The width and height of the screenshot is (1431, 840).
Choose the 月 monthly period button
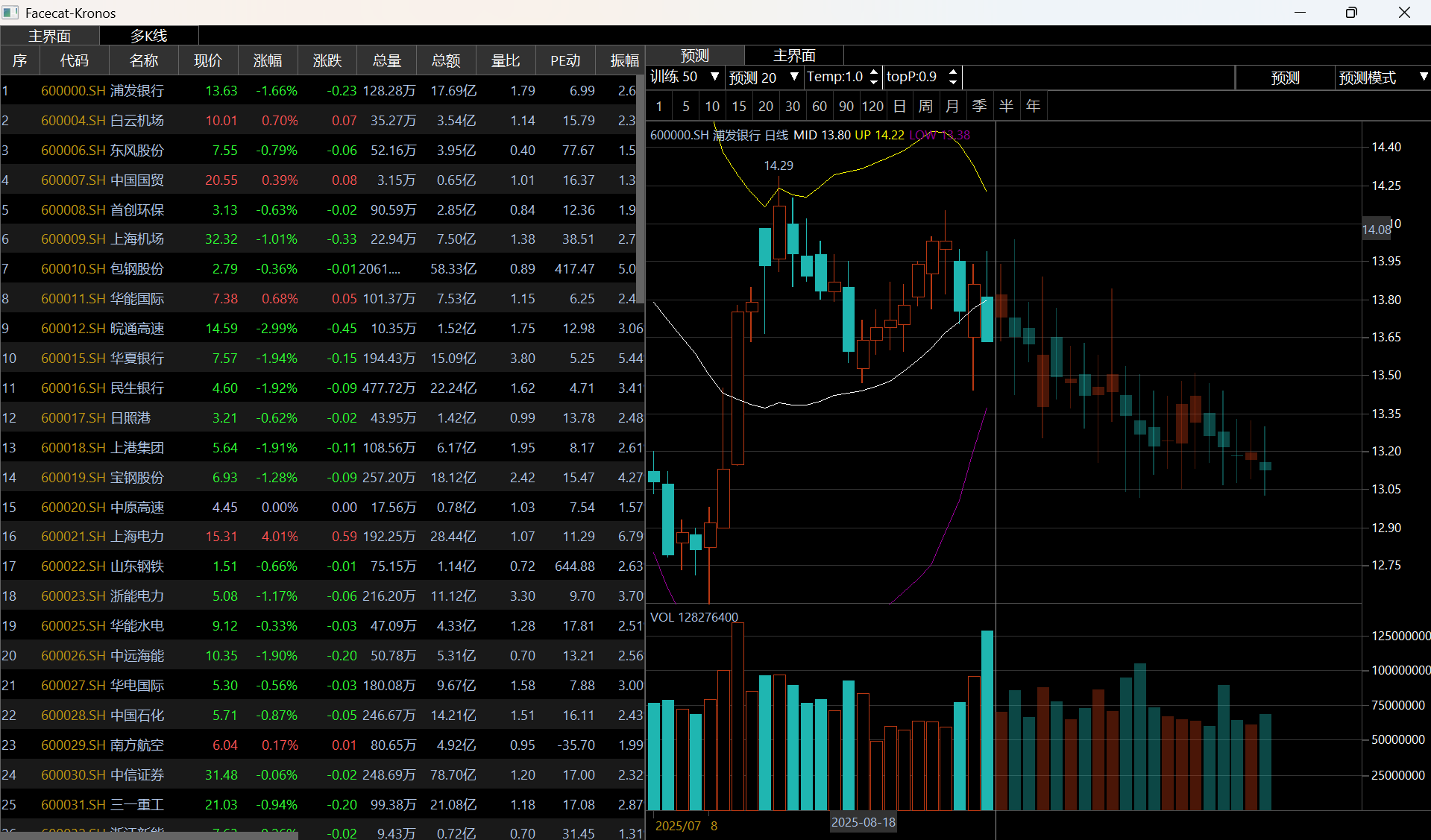(952, 106)
